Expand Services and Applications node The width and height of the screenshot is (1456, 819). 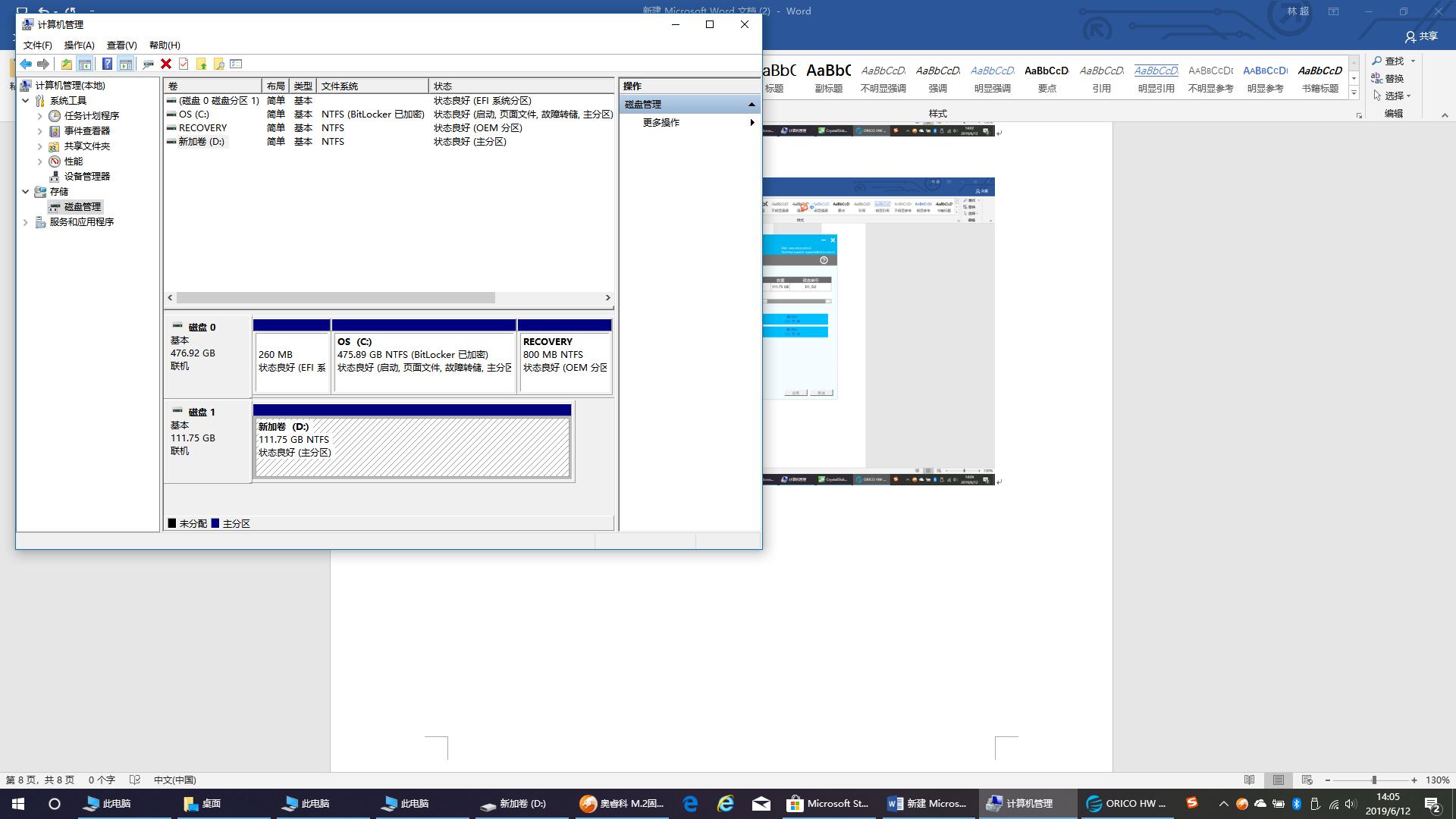26,222
